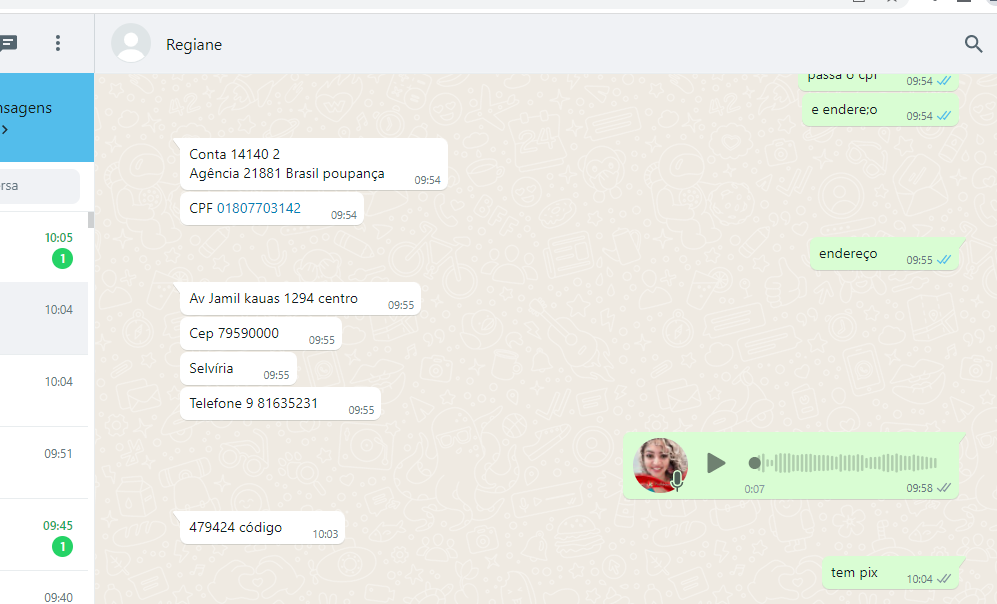Screen dimensions: 997x604
Task: Click the blue notification banner text
Action: (26, 108)
